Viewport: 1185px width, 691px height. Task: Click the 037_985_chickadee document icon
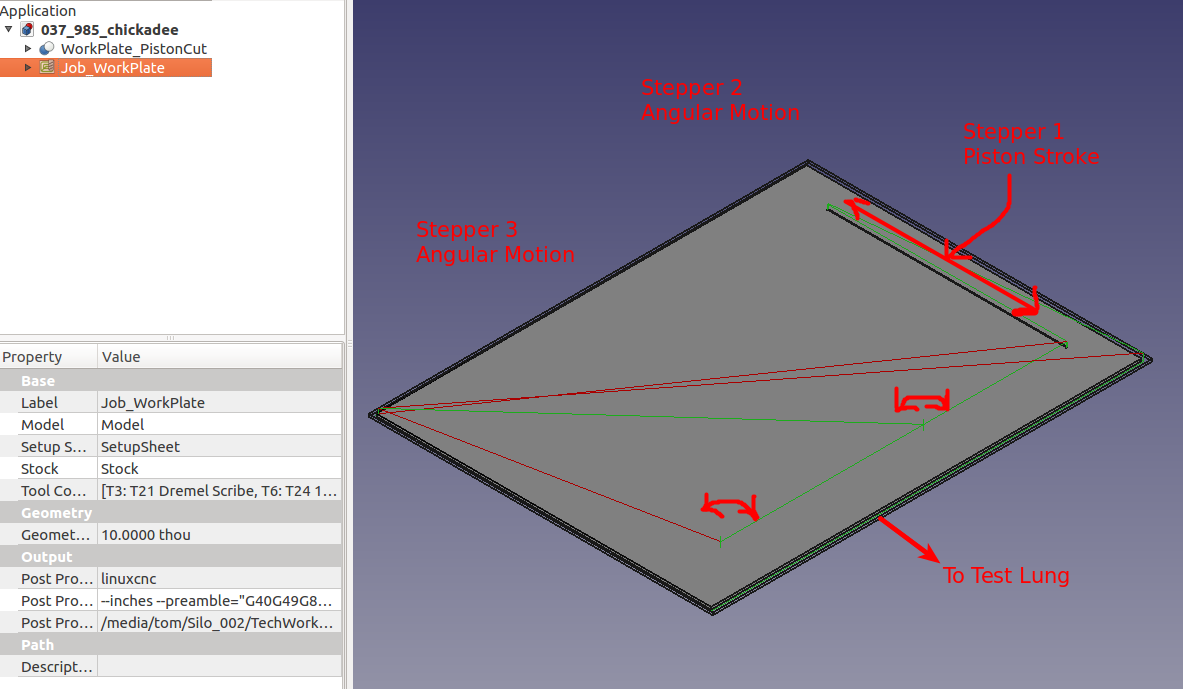click(27, 30)
